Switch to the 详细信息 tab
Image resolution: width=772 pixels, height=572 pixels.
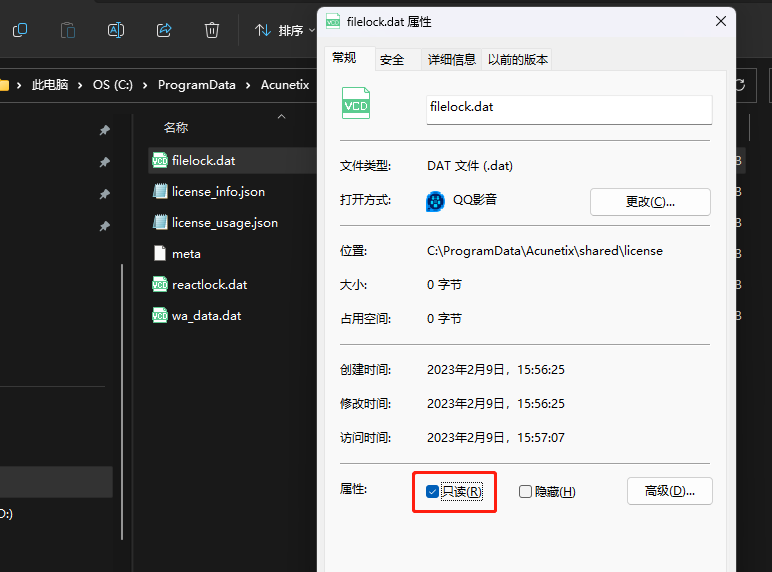coord(451,60)
